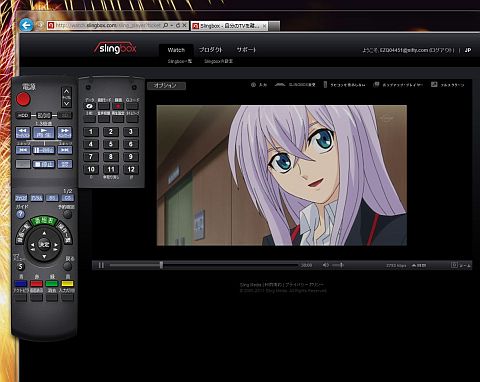Image resolution: width=480 pixels, height=382 pixels.
Task: Click the speaker mute icon in player bar
Action: point(326,265)
